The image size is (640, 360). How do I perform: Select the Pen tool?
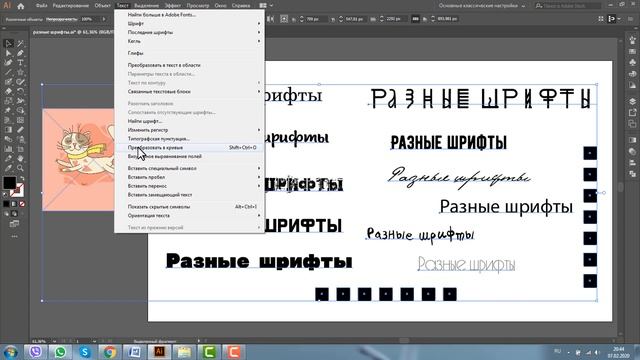pyautogui.click(x=20, y=53)
